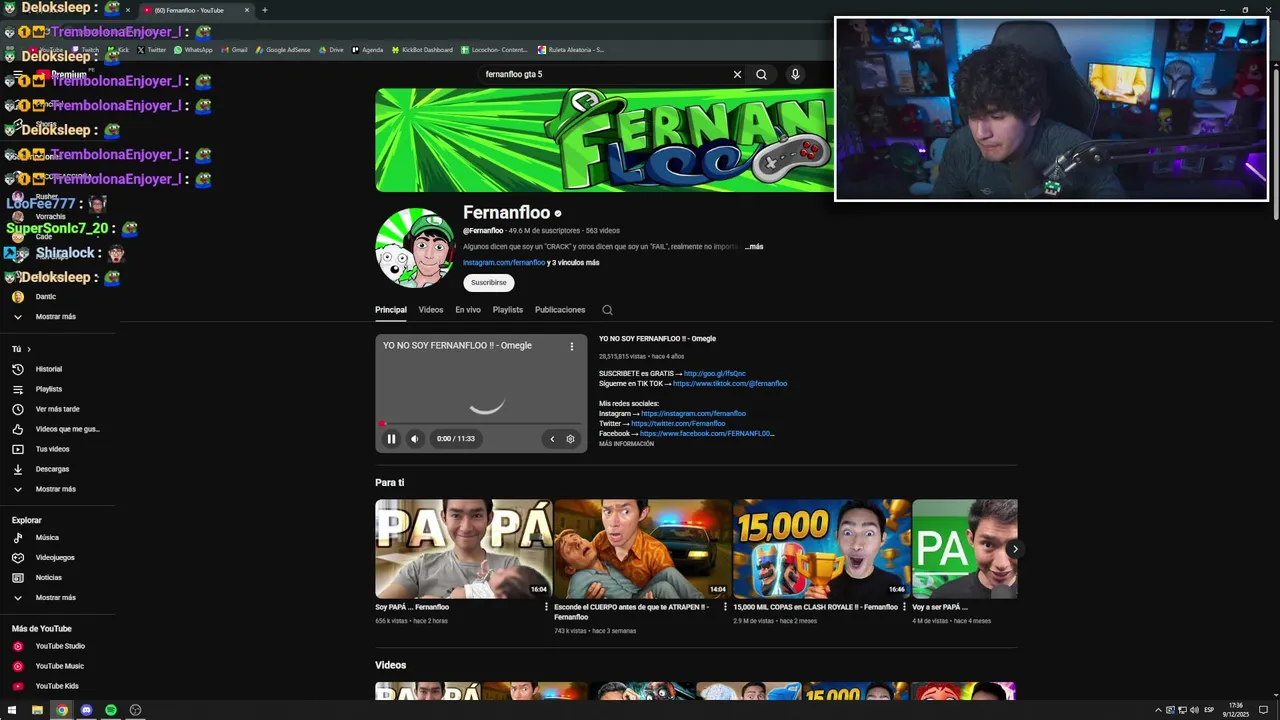Open the instagram.com/fernanfloo link
1280x720 pixels.
(x=504, y=263)
